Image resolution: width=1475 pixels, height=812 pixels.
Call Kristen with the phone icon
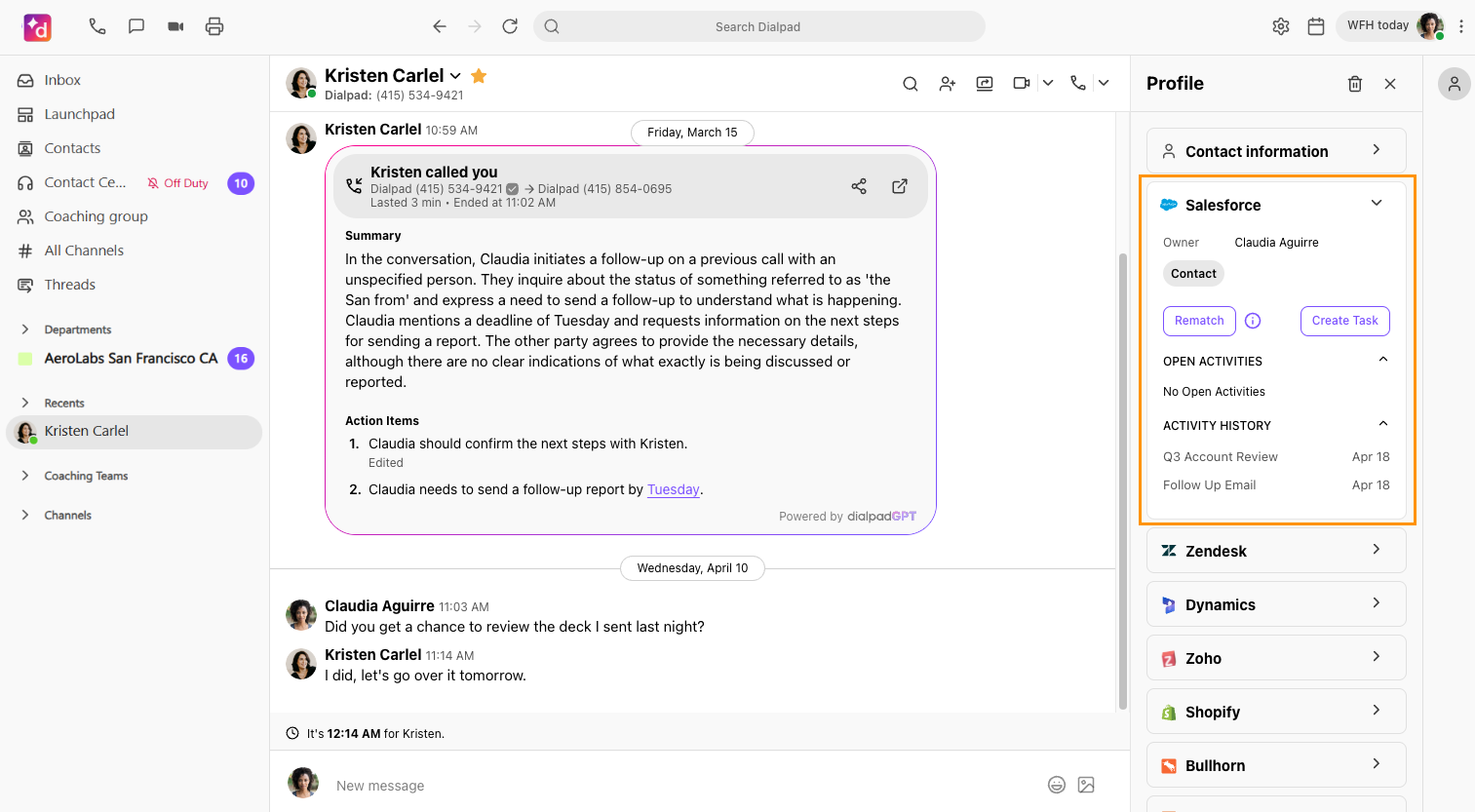[1078, 84]
